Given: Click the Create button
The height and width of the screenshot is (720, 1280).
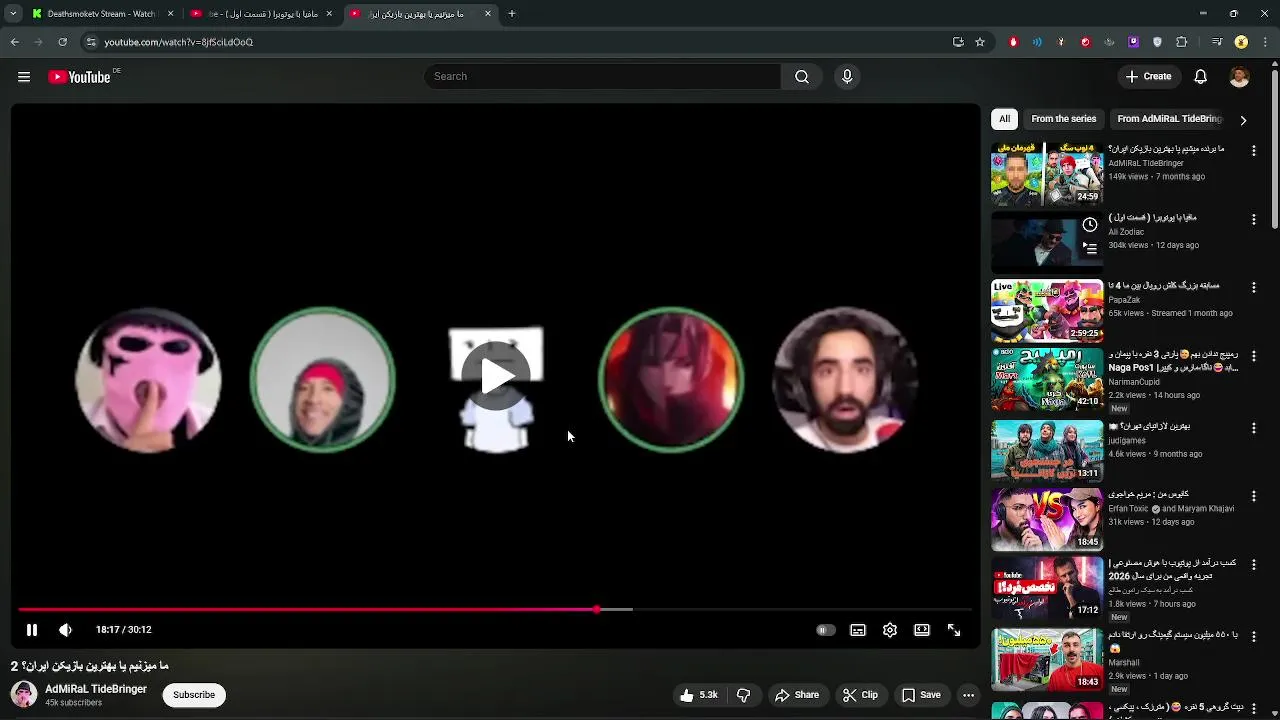Looking at the screenshot, I should point(1148,77).
